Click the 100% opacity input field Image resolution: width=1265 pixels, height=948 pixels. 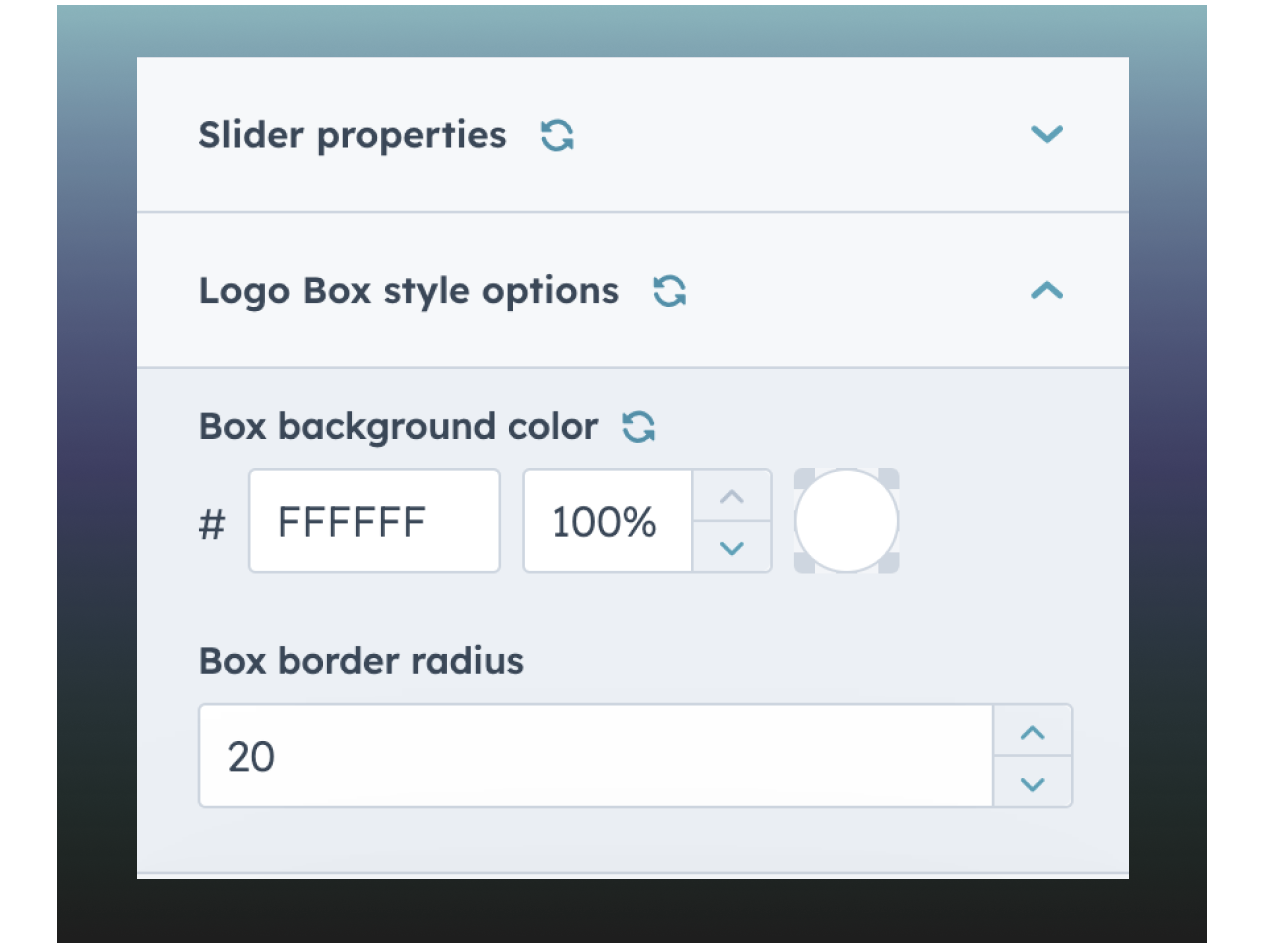(607, 521)
